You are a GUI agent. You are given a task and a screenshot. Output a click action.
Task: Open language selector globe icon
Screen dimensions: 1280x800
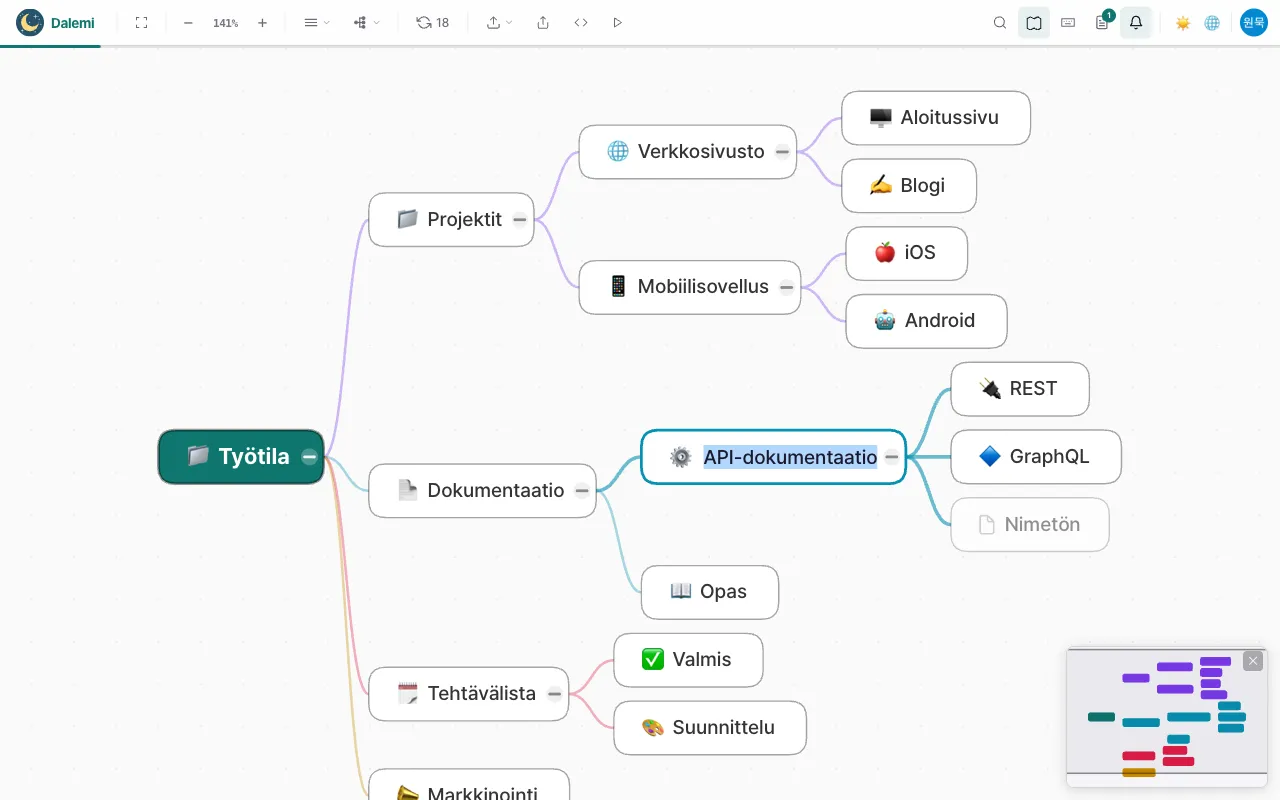click(1212, 22)
